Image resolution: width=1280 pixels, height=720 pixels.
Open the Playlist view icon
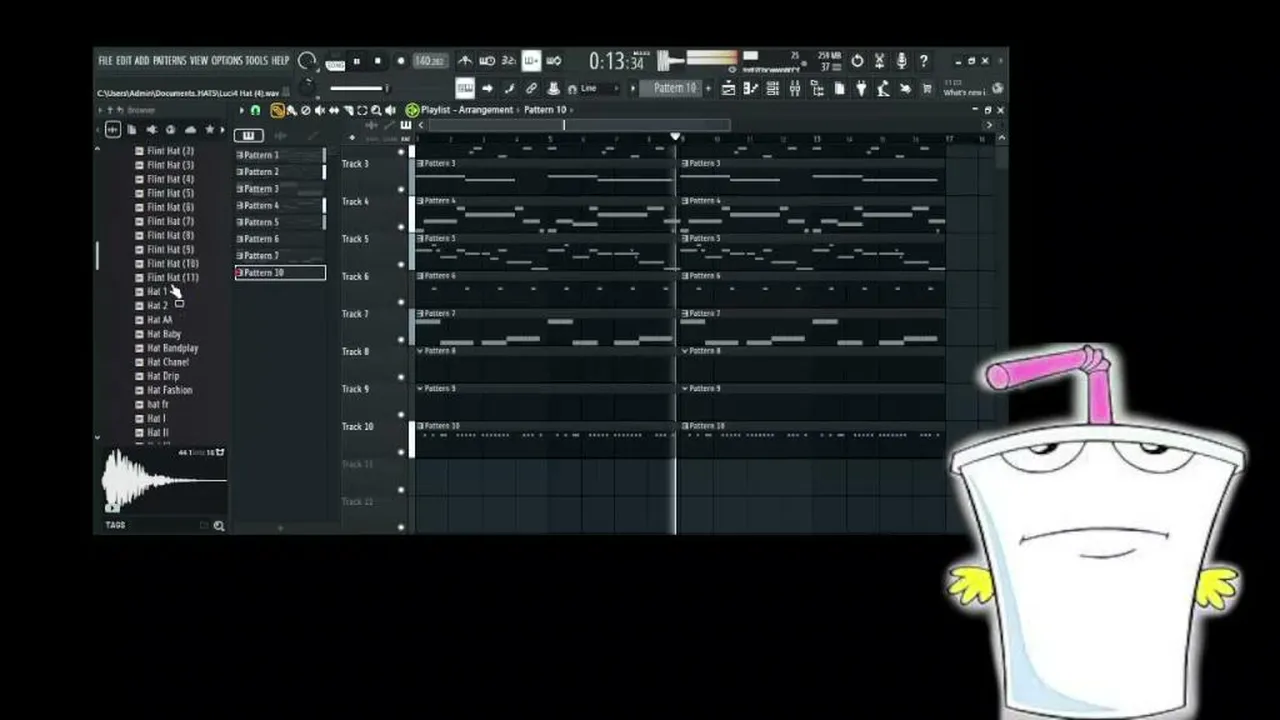pyautogui.click(x=728, y=89)
